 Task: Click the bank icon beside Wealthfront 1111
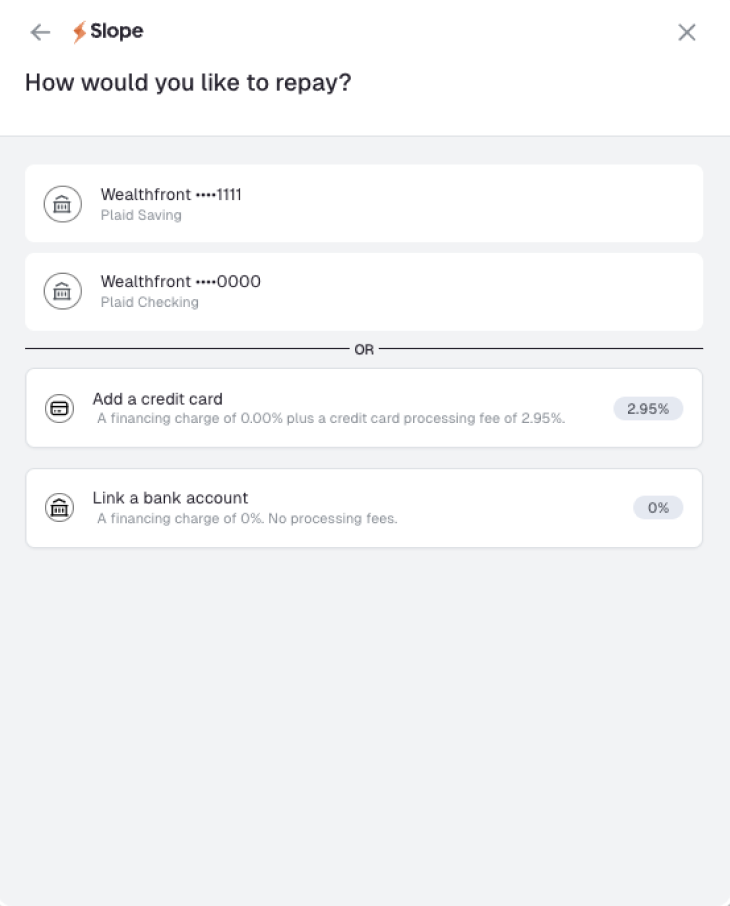coord(62,204)
